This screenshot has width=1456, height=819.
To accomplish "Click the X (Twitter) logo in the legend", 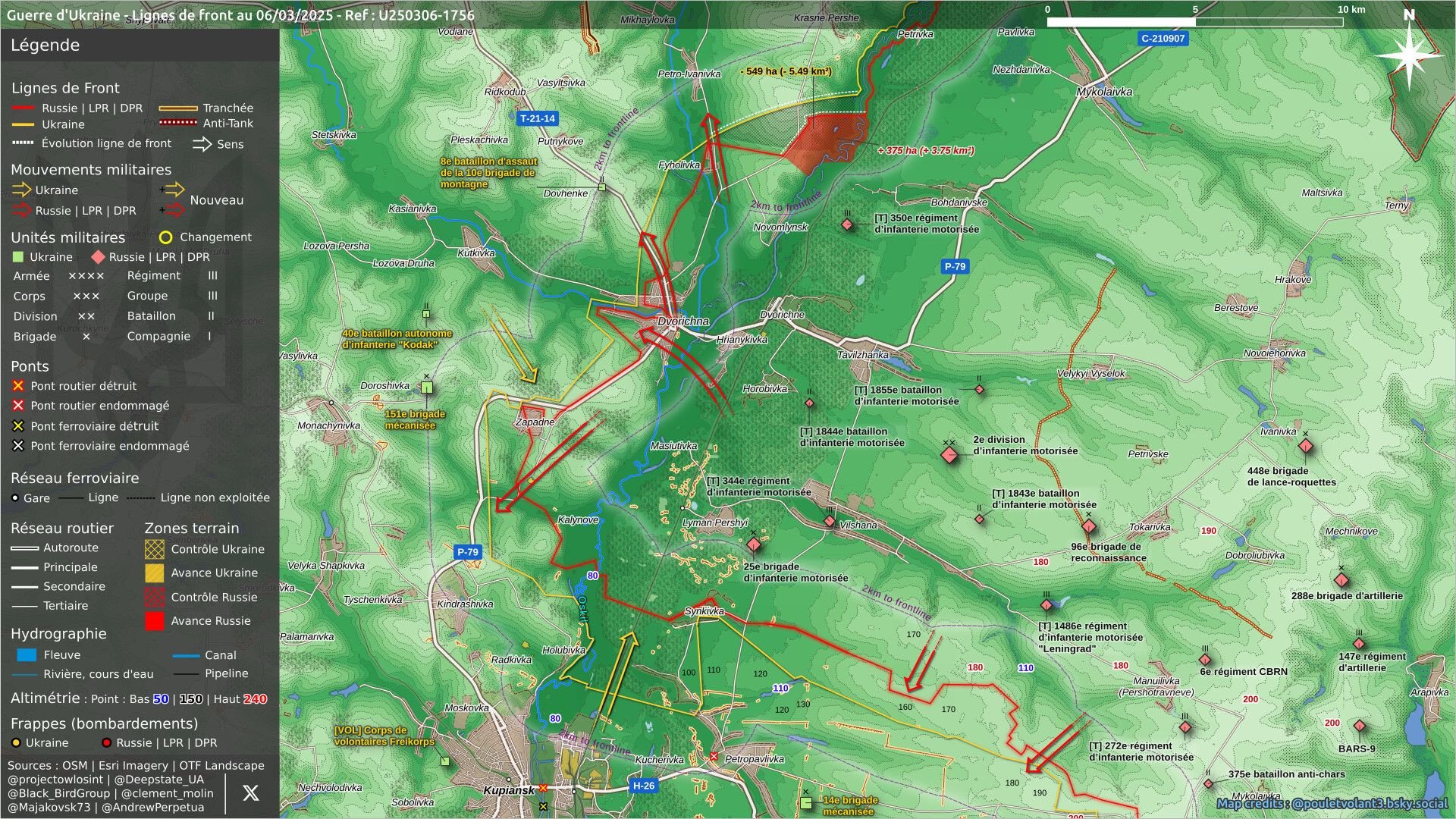I will point(250,793).
